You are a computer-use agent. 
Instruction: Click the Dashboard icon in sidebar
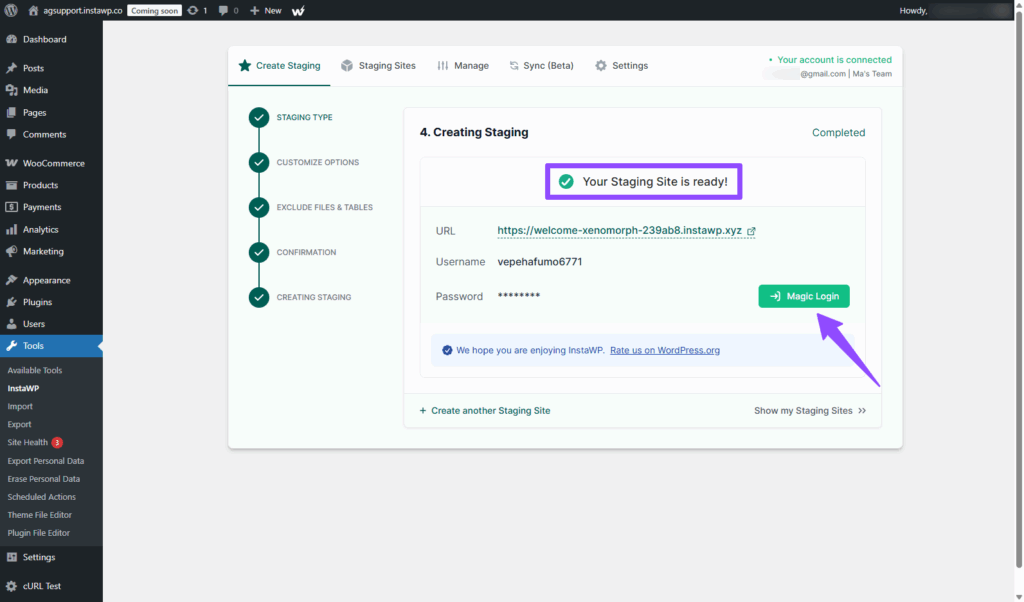[x=12, y=40]
